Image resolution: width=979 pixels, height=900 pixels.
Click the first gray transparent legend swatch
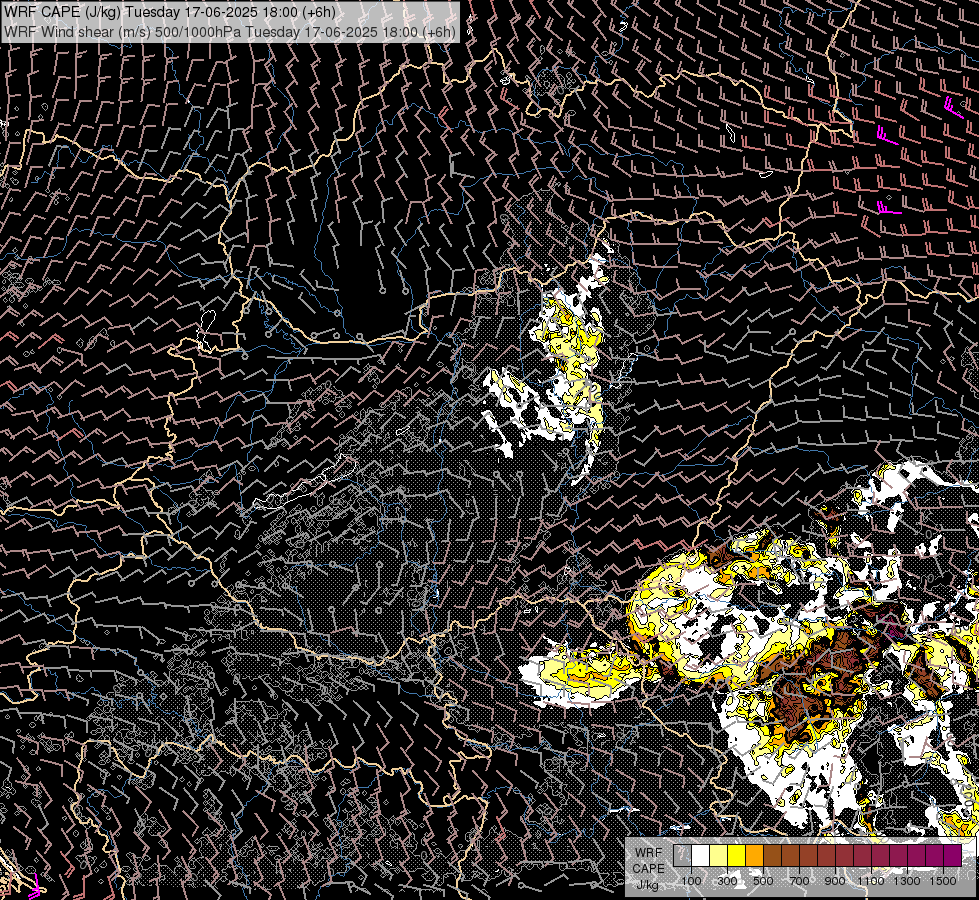pyautogui.click(x=682, y=855)
